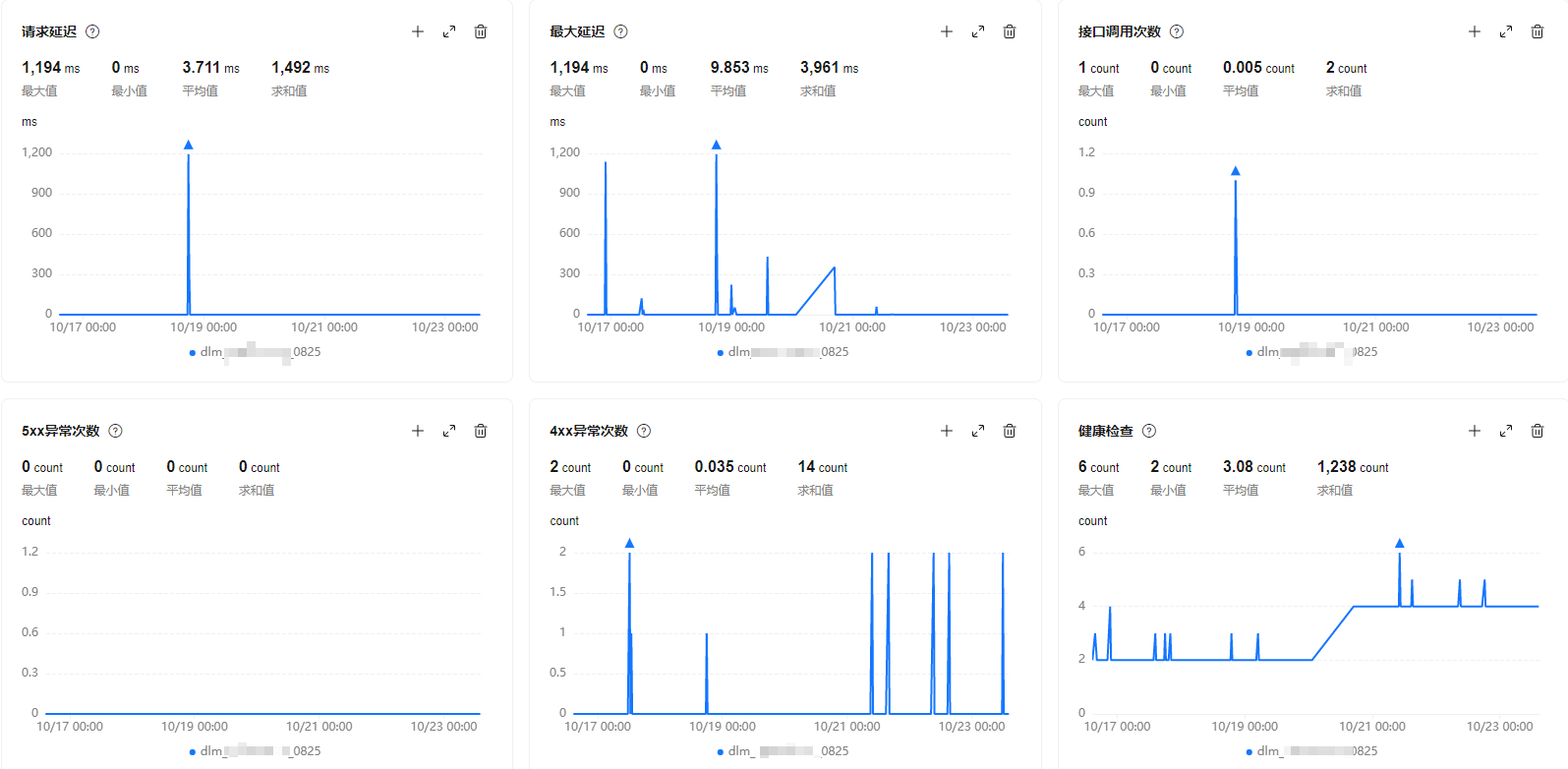Viewport: 1568px width, 769px height.
Task: Add the 请求延迟 chart using plus icon
Action: pyautogui.click(x=418, y=31)
